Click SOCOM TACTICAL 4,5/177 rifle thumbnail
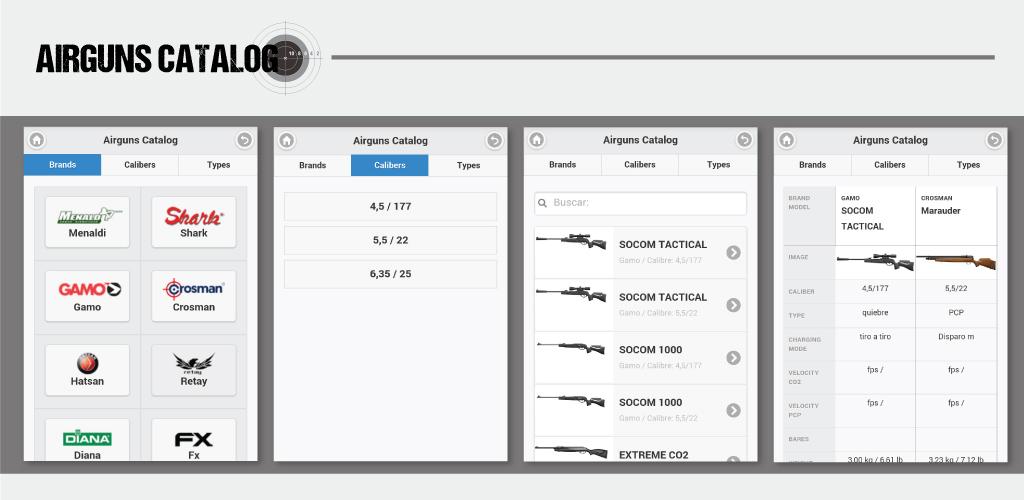 [572, 242]
